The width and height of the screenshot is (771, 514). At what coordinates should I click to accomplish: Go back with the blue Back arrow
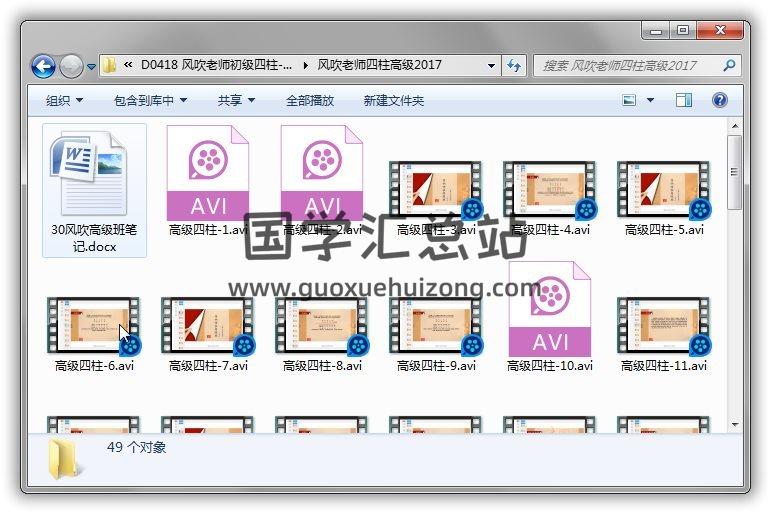43,65
